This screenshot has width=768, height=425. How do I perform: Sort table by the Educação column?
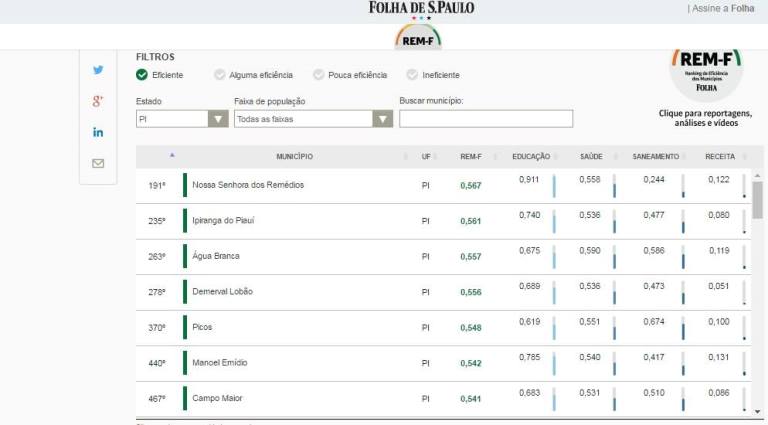click(531, 157)
